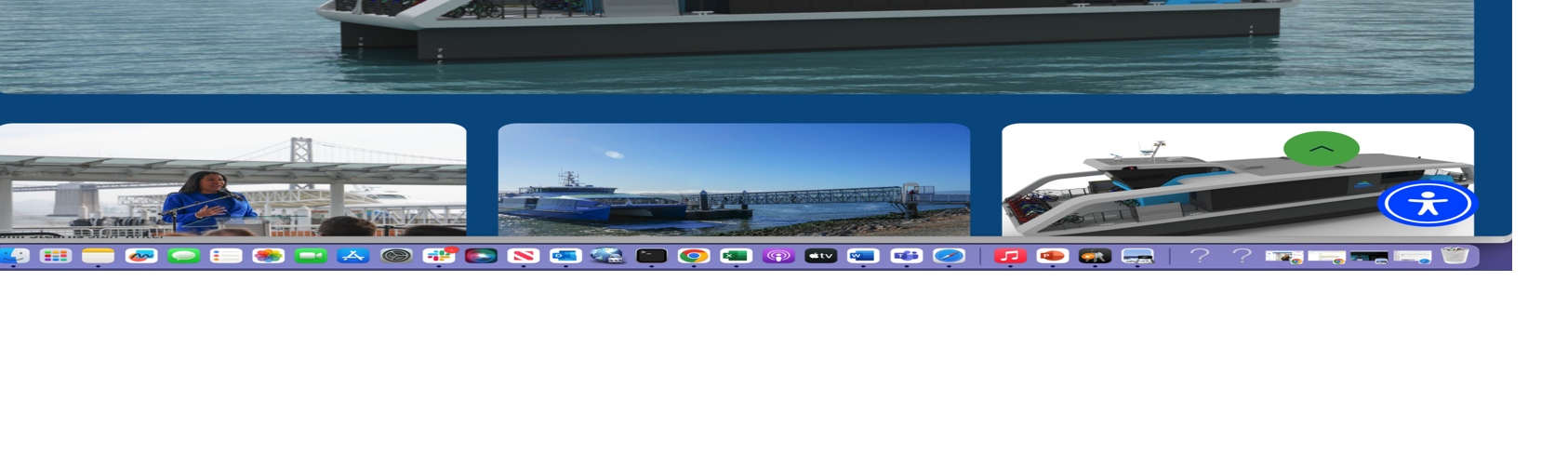Launch the Notes app from Dock
The height and width of the screenshot is (469, 1568).
point(99,256)
